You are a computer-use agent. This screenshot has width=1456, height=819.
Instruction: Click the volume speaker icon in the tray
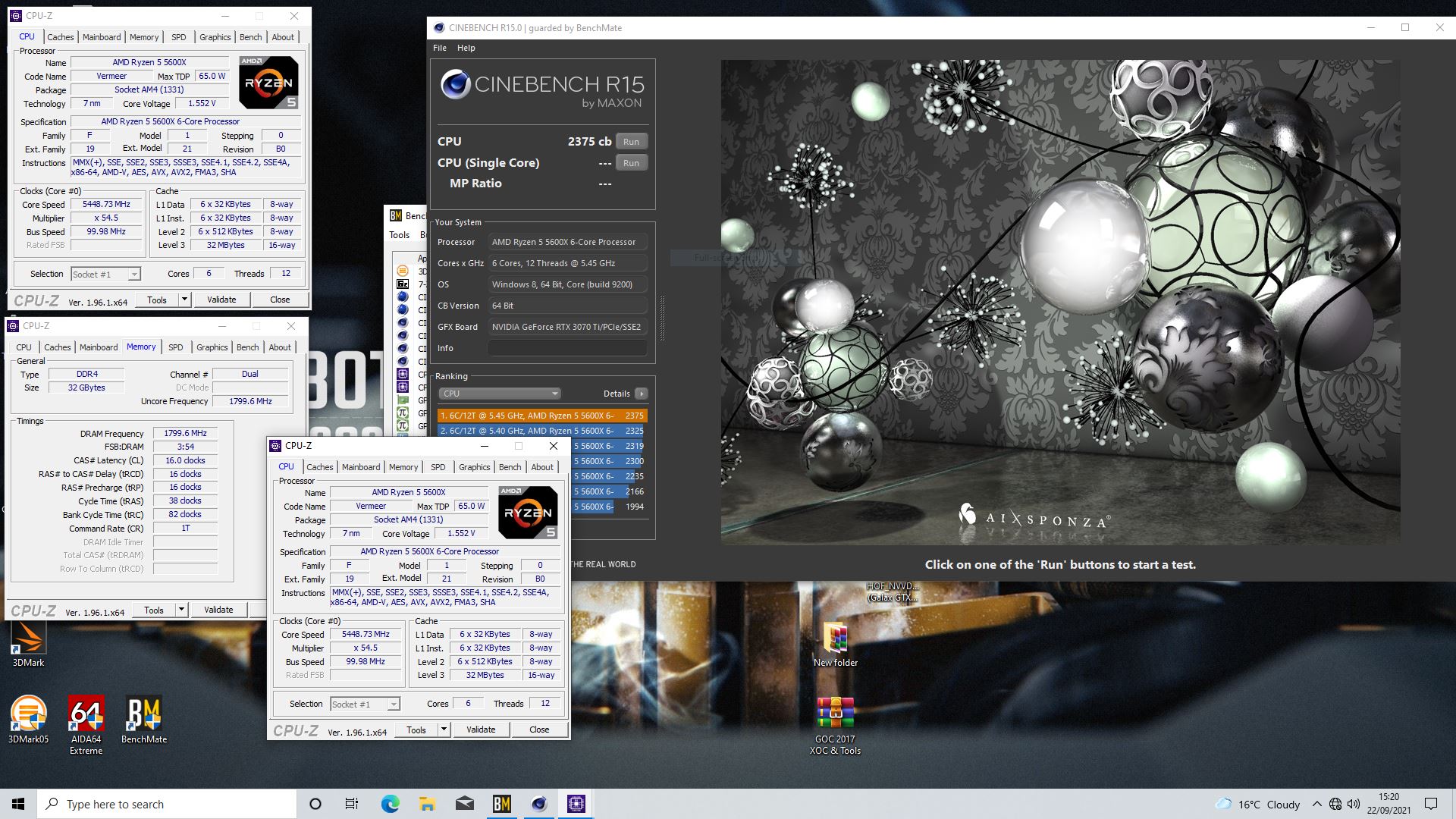(1354, 805)
